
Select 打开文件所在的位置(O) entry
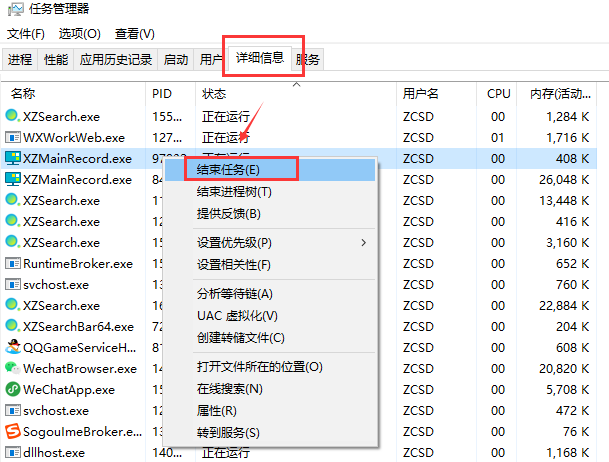270,367
